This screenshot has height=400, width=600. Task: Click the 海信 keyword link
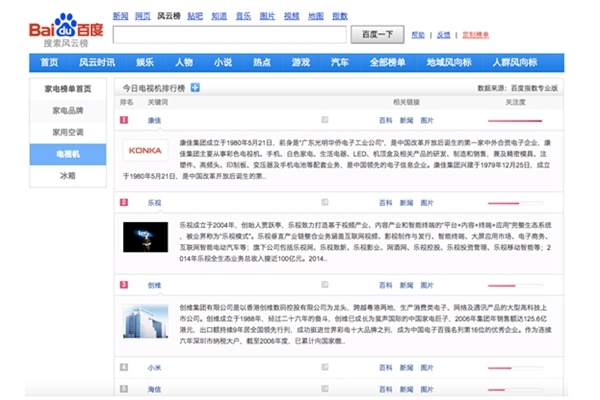155,389
